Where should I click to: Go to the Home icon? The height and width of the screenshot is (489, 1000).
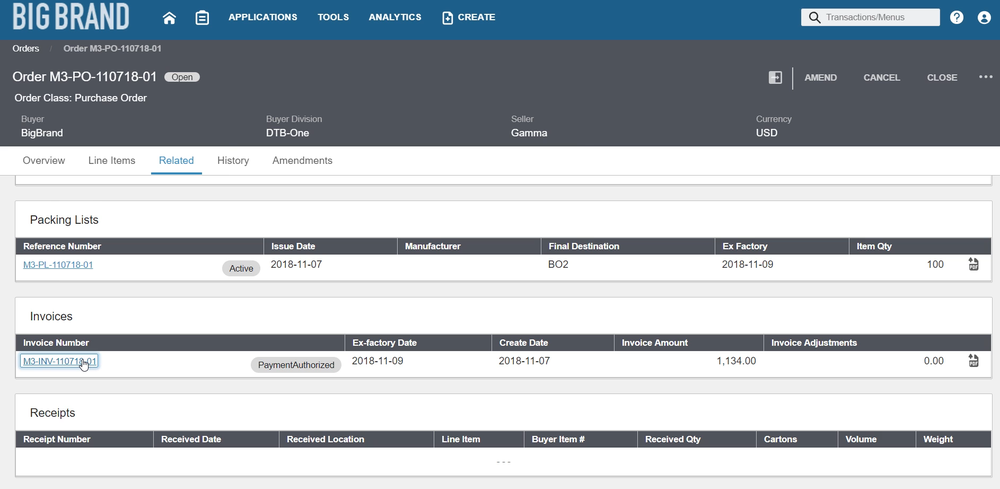pos(169,18)
